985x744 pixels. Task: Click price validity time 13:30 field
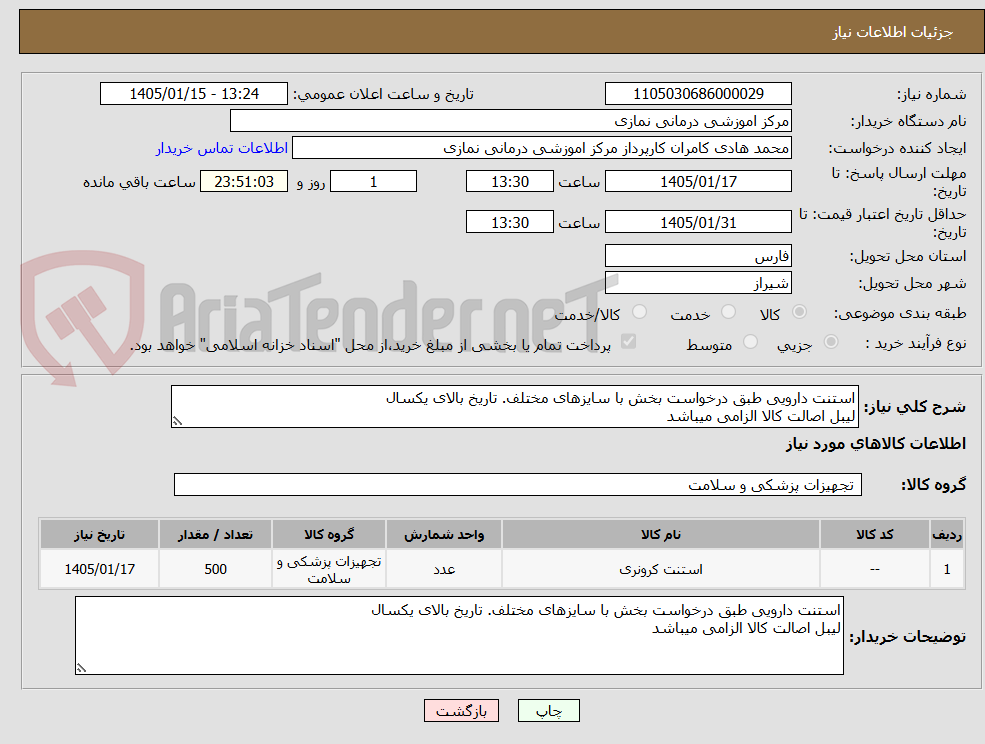[509, 222]
